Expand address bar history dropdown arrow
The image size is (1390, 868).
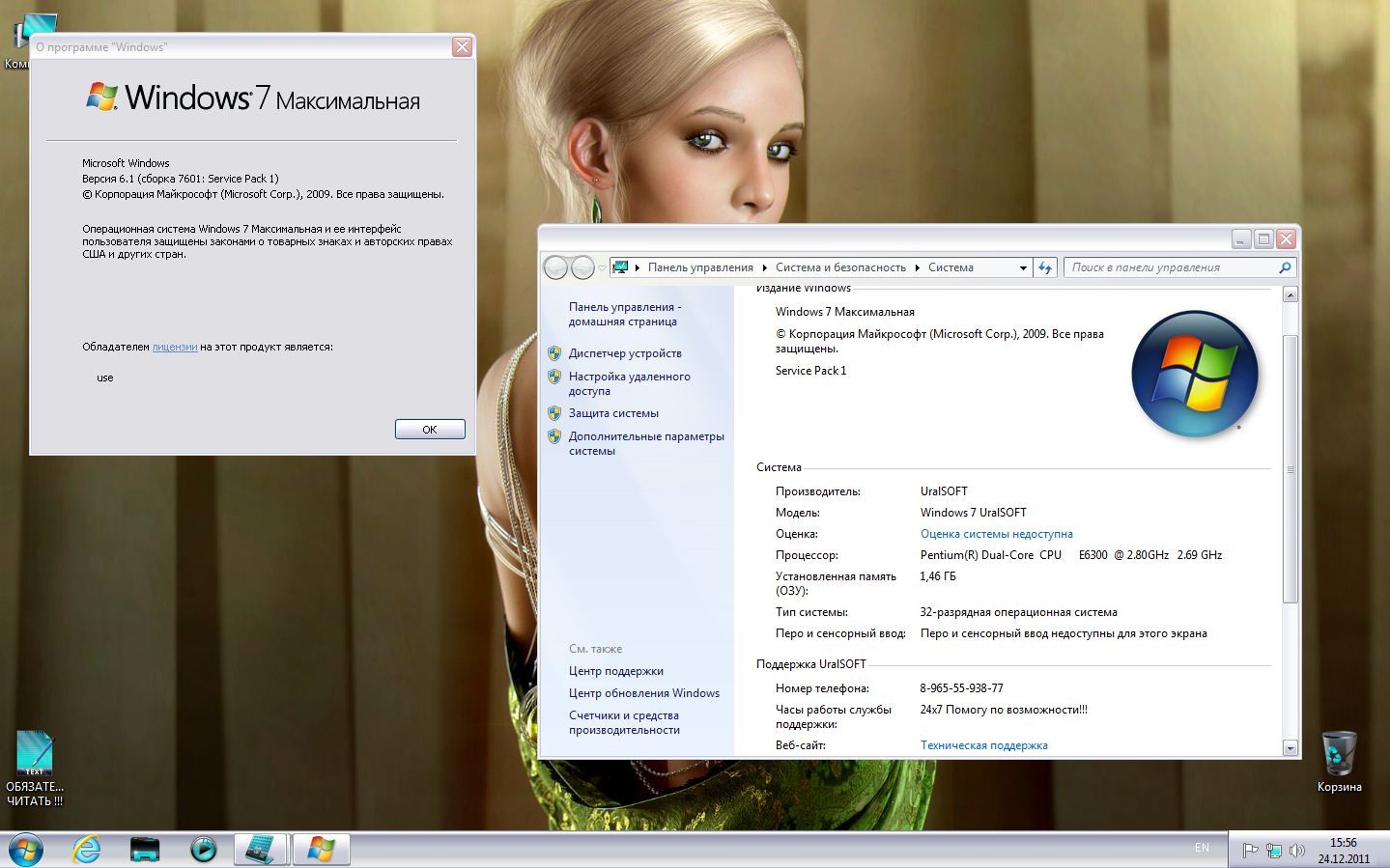[1023, 268]
